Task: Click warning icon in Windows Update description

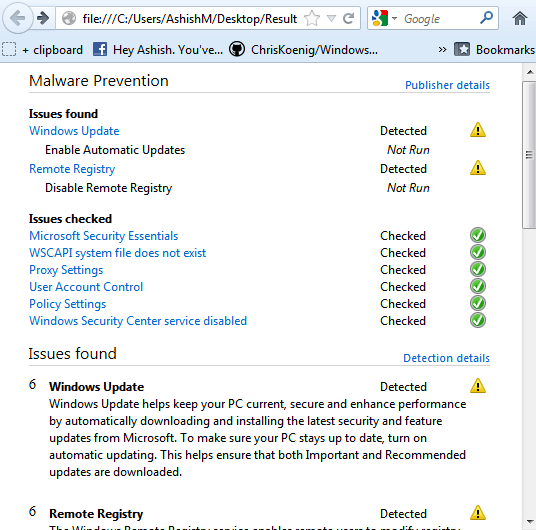Action: pyautogui.click(x=478, y=386)
